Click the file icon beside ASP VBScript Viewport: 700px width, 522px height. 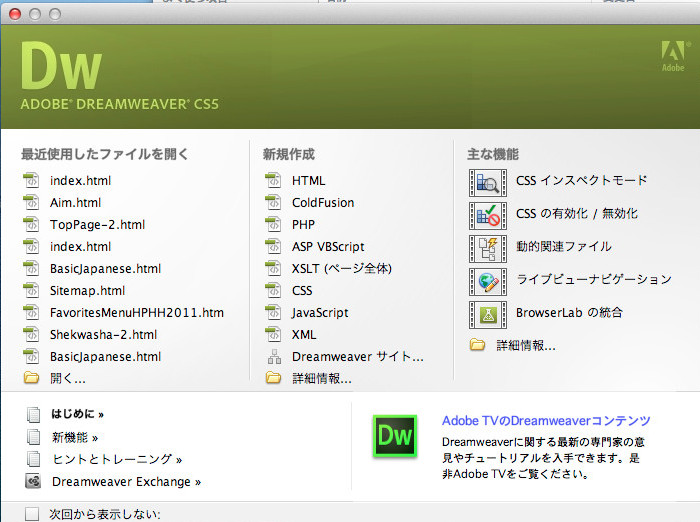[x=273, y=246]
